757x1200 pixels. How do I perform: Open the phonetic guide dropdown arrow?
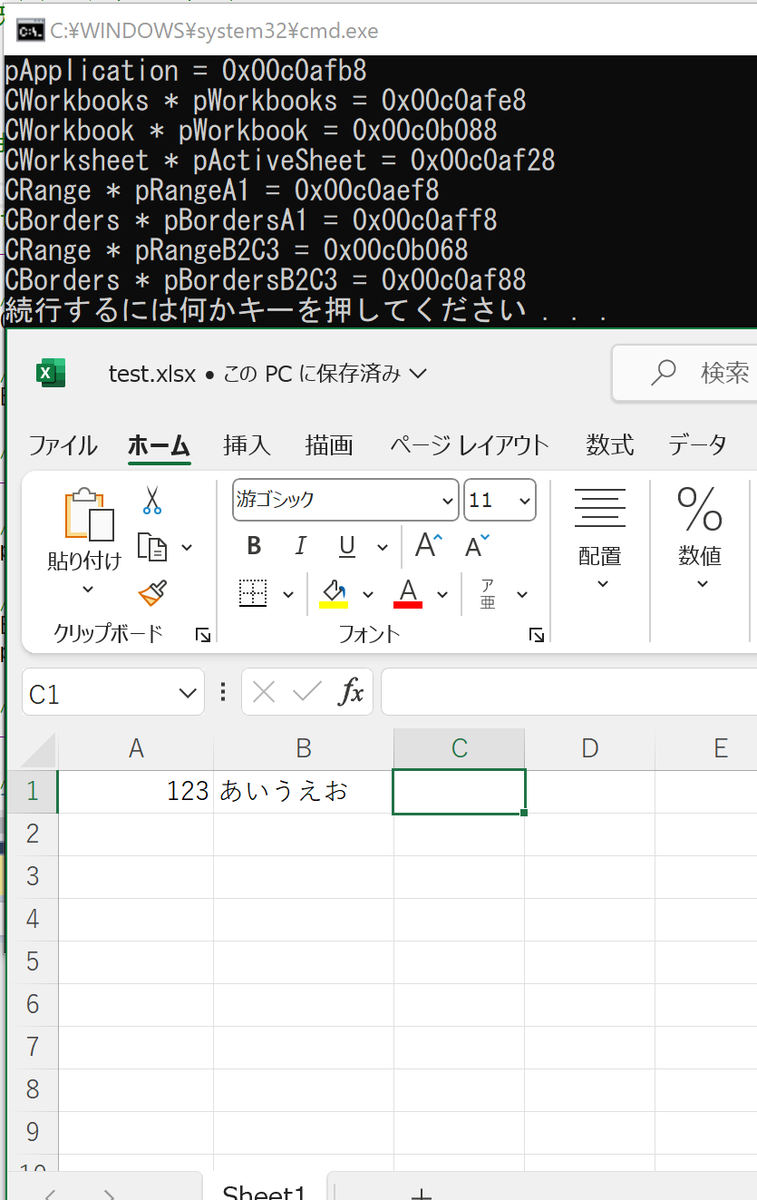click(x=522, y=595)
